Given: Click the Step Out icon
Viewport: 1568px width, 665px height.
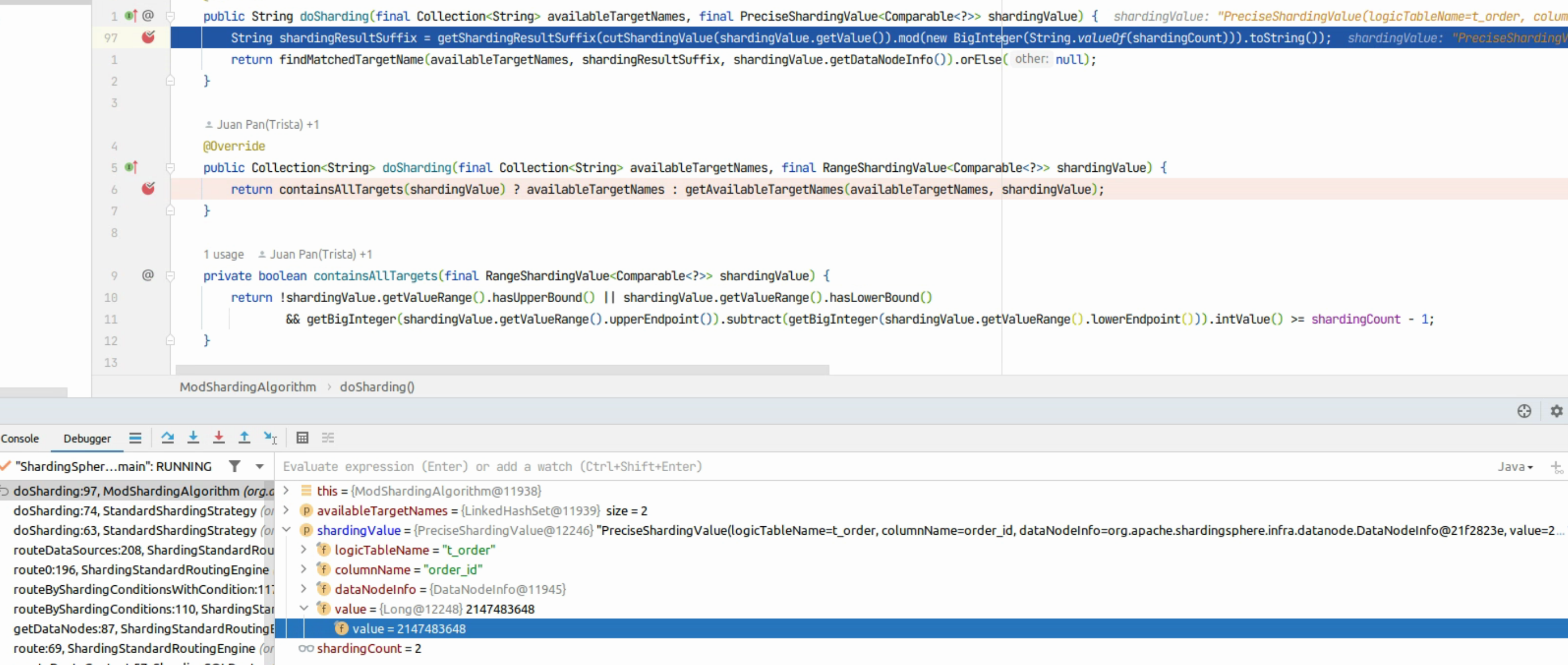Looking at the screenshot, I should (x=244, y=438).
